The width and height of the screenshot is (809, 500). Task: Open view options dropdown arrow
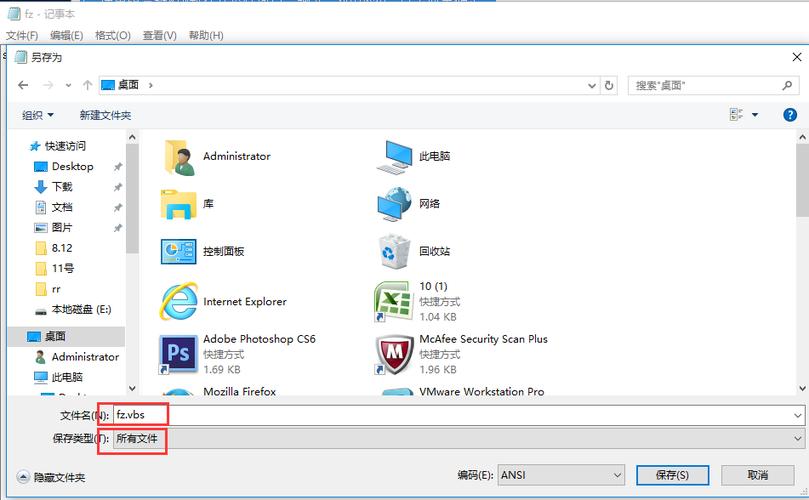(755, 115)
